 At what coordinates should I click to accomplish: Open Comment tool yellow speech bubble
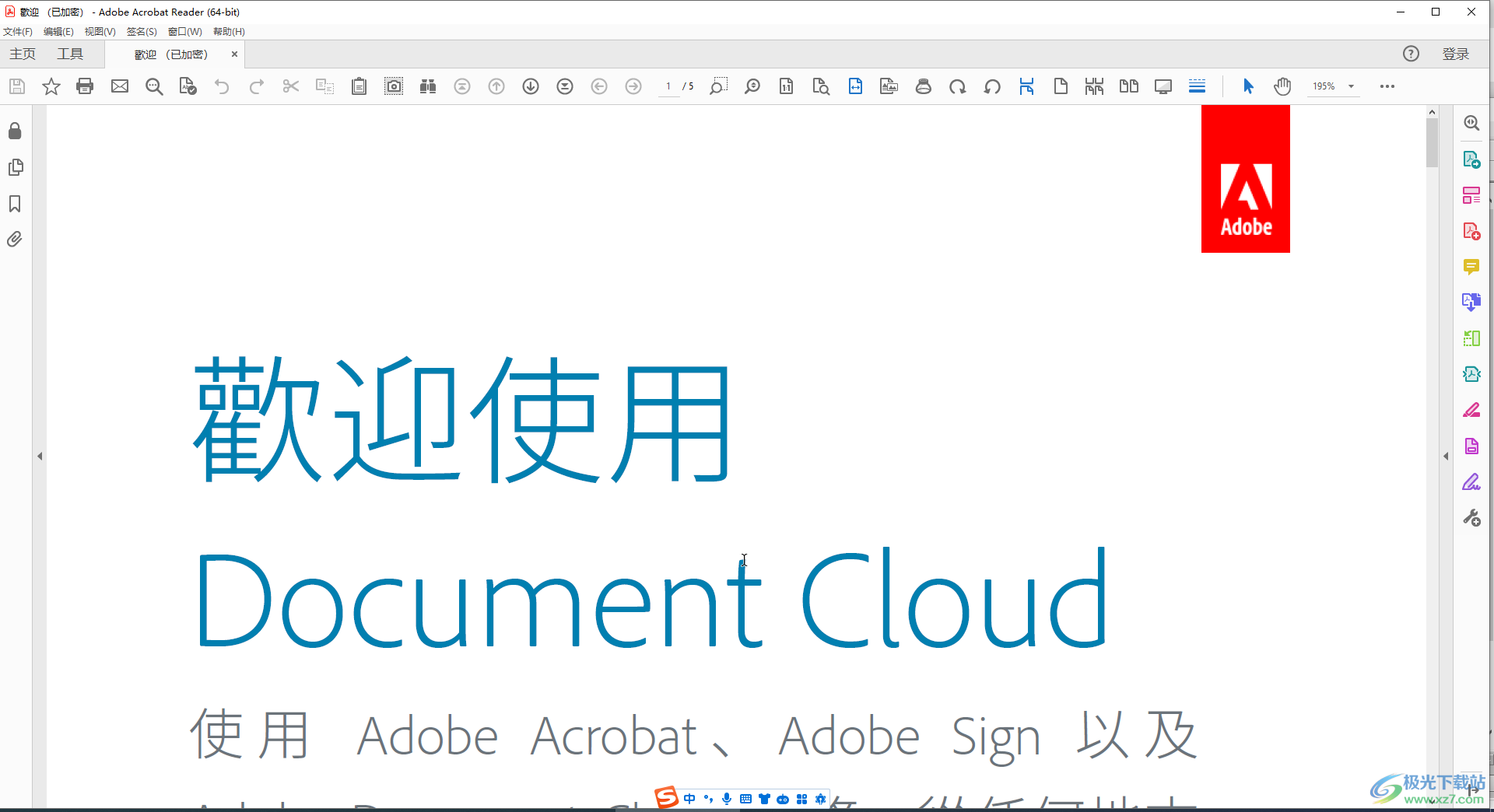pos(1471,267)
